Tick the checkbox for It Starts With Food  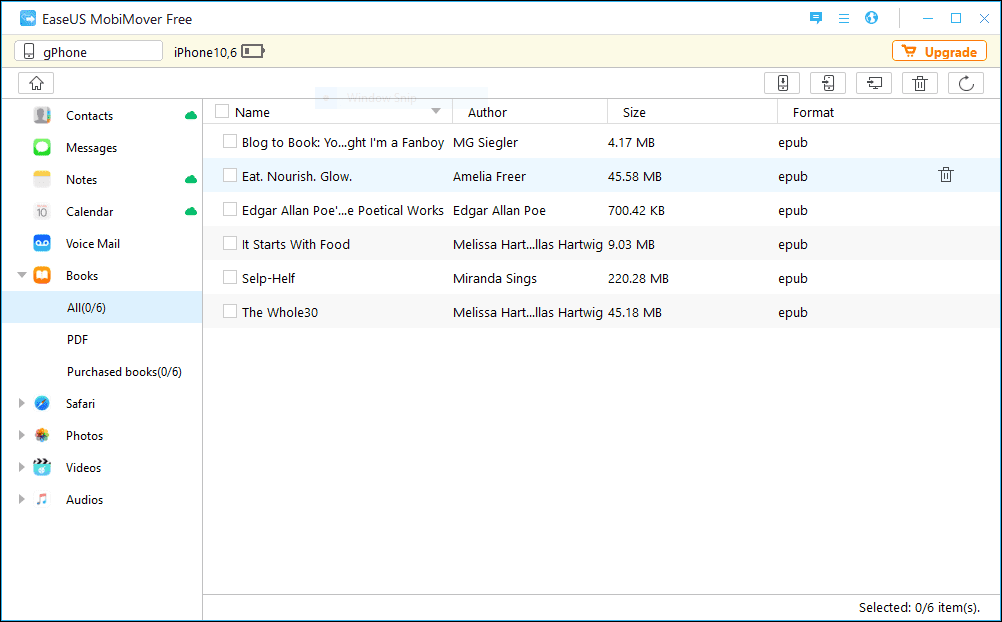230,244
